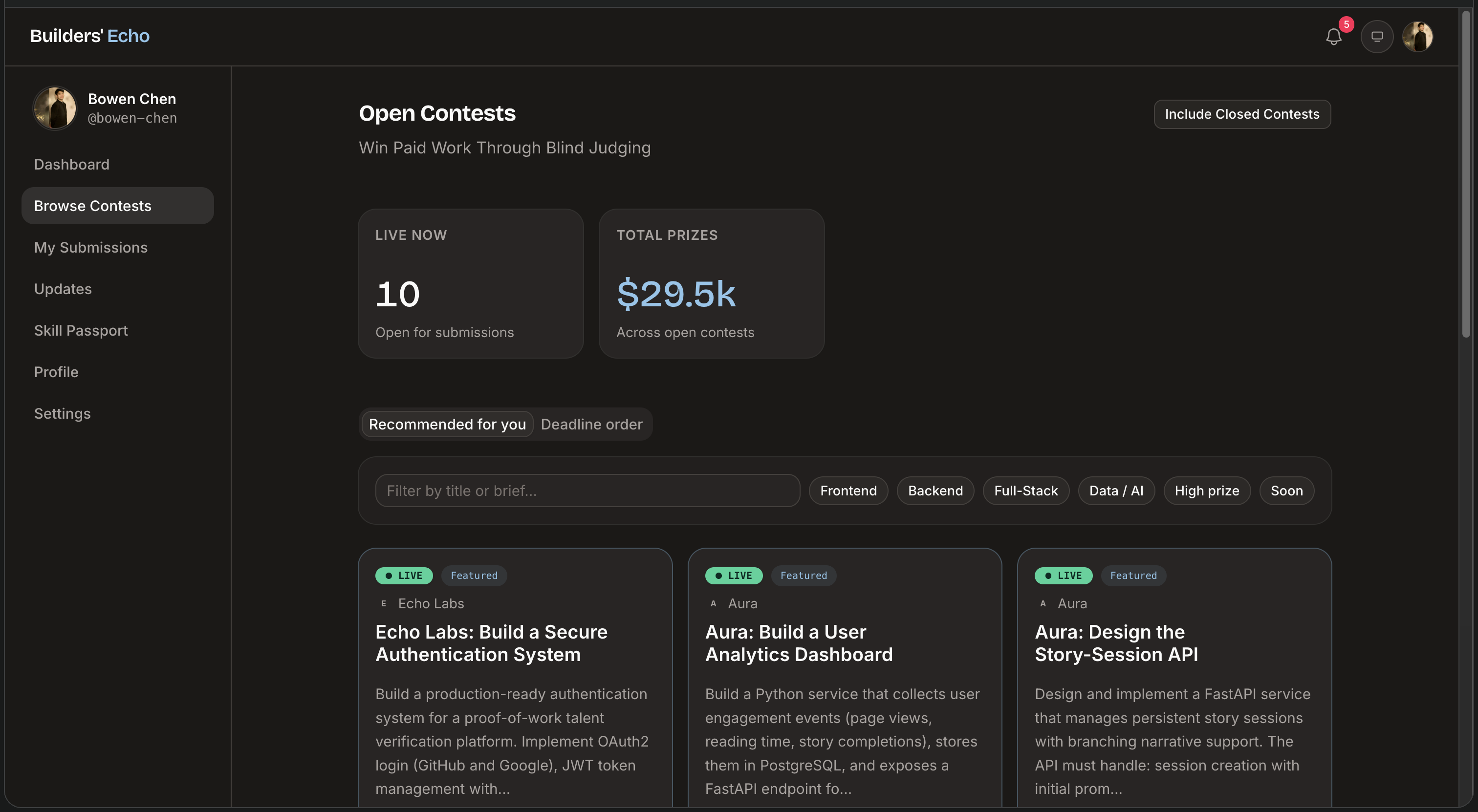Click the LIVE badge on Story-Session API card
Screen dimensions: 1478x812
point(1064,576)
